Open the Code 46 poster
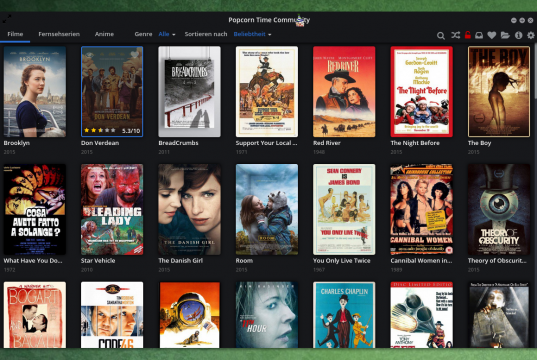The image size is (537, 360). click(x=112, y=315)
